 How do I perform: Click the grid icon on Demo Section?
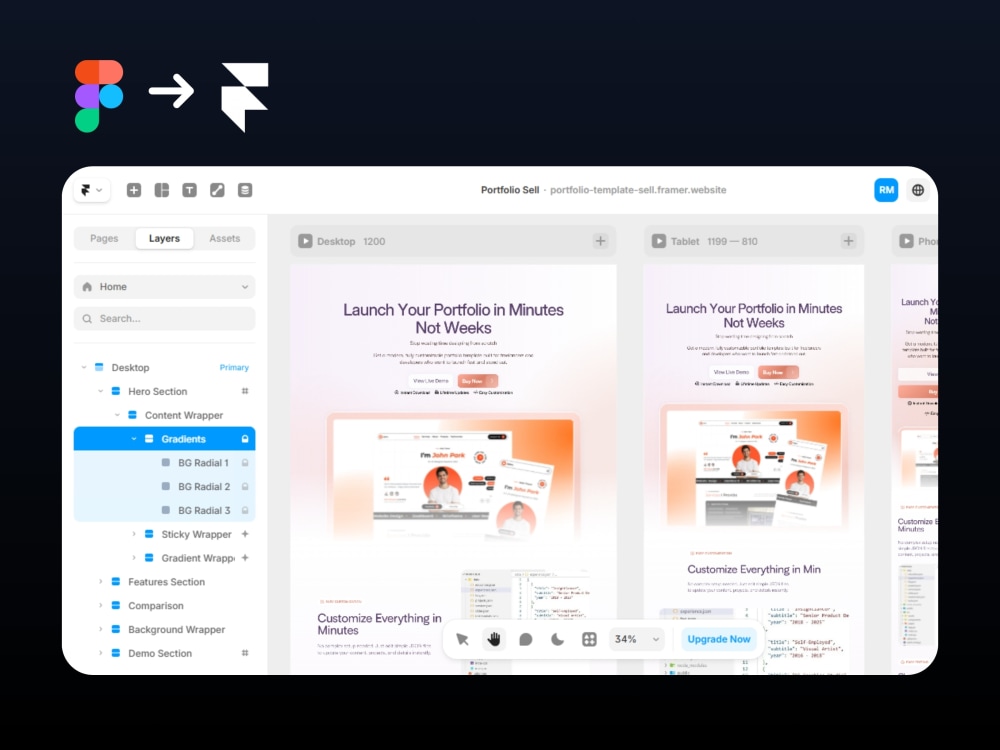245,653
